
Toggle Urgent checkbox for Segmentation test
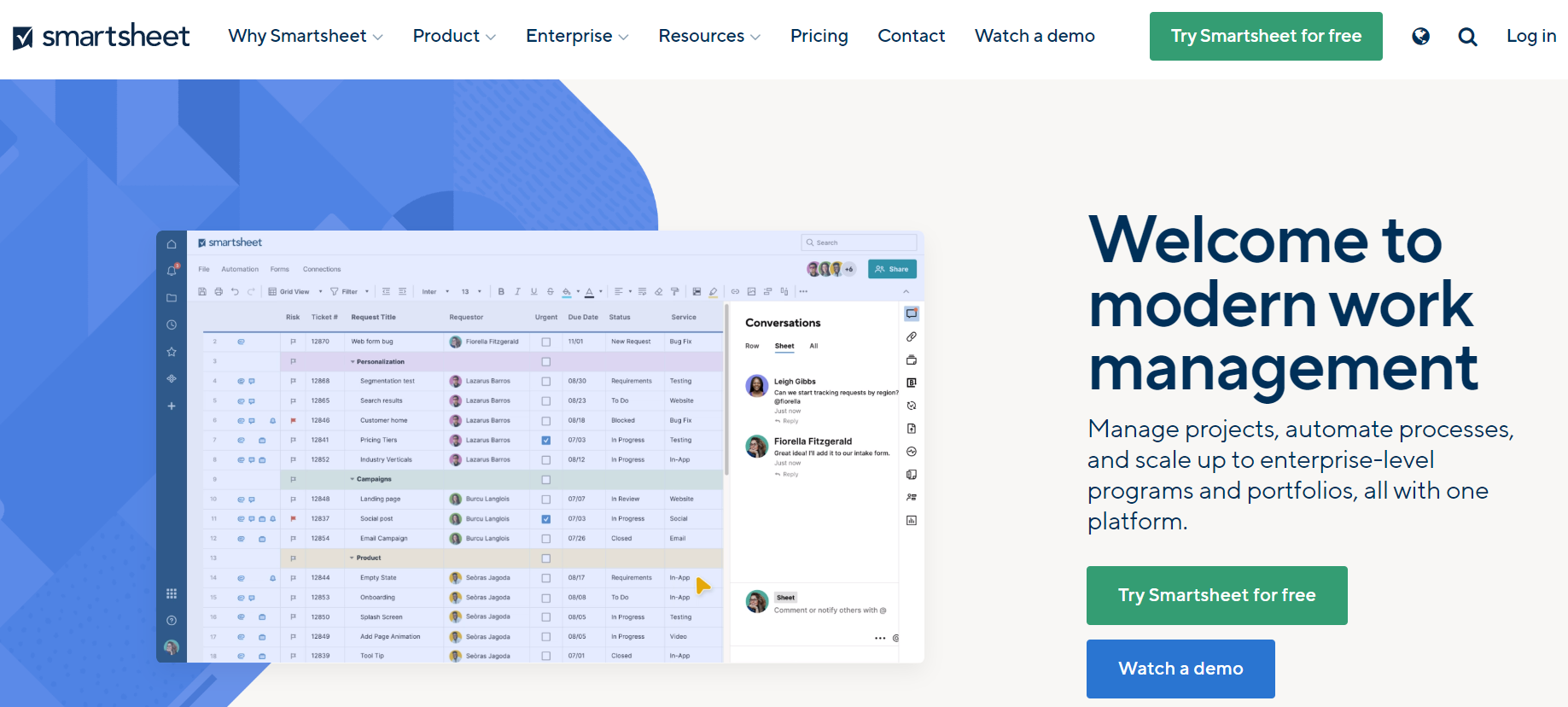[546, 382]
